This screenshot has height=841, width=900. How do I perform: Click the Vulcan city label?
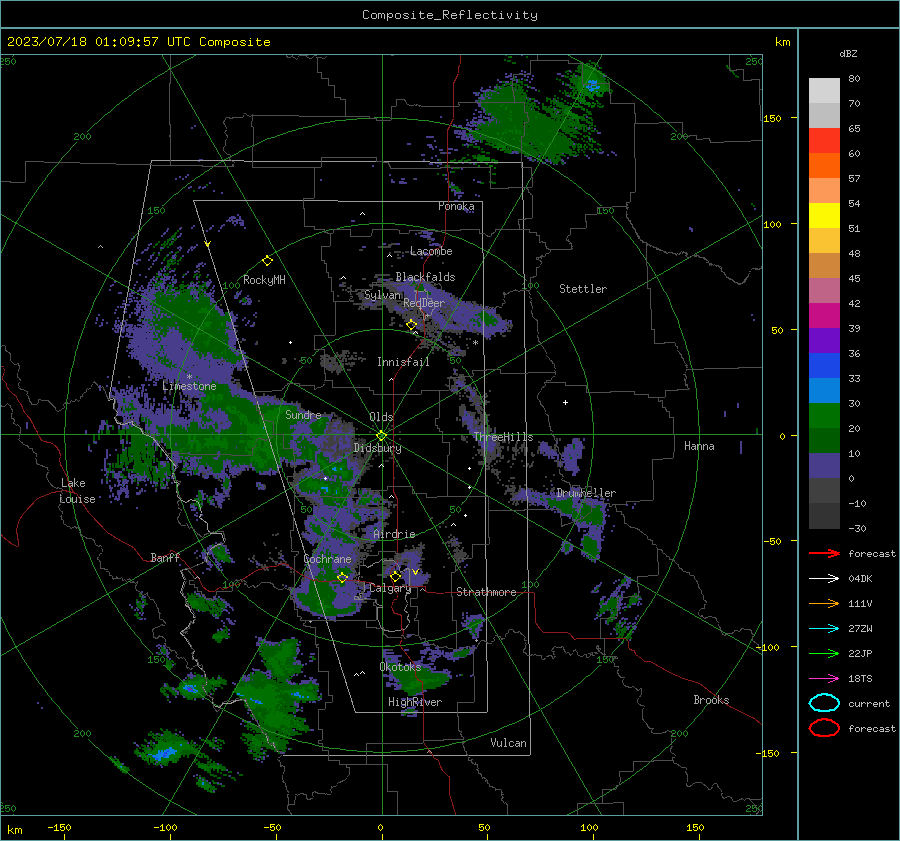pos(508,743)
